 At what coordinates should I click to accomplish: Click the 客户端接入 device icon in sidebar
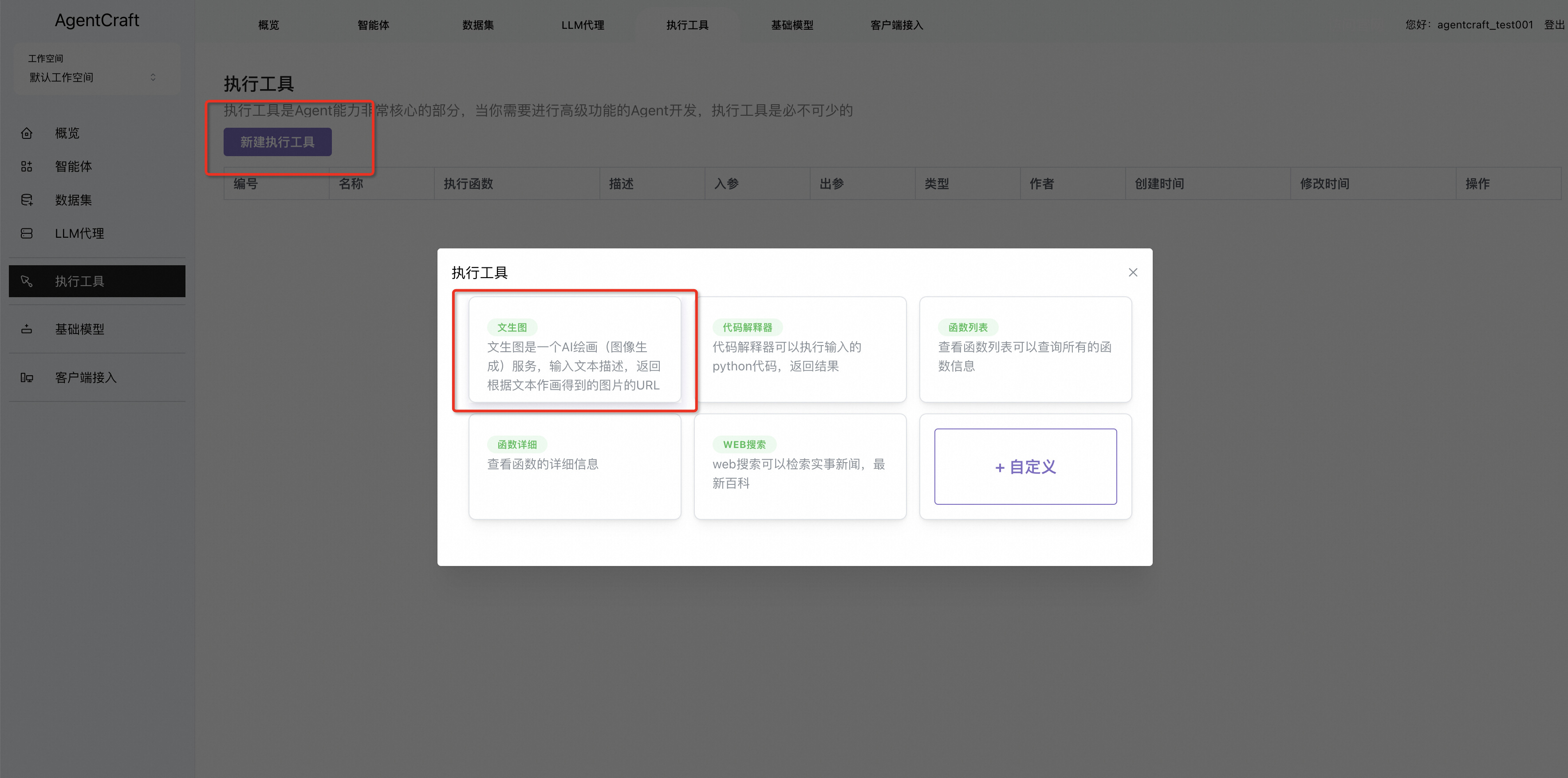(26, 378)
